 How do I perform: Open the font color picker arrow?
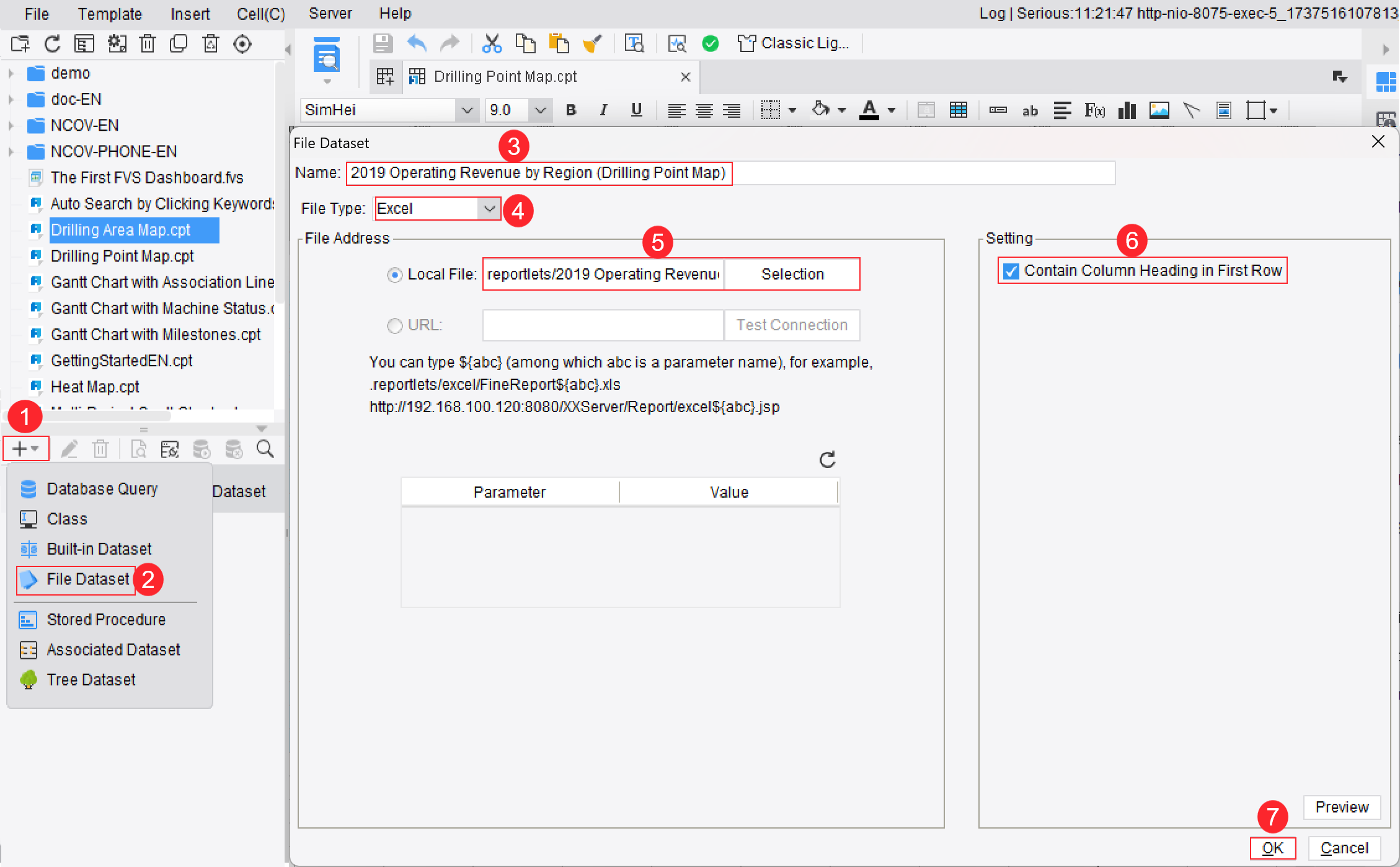(x=892, y=110)
